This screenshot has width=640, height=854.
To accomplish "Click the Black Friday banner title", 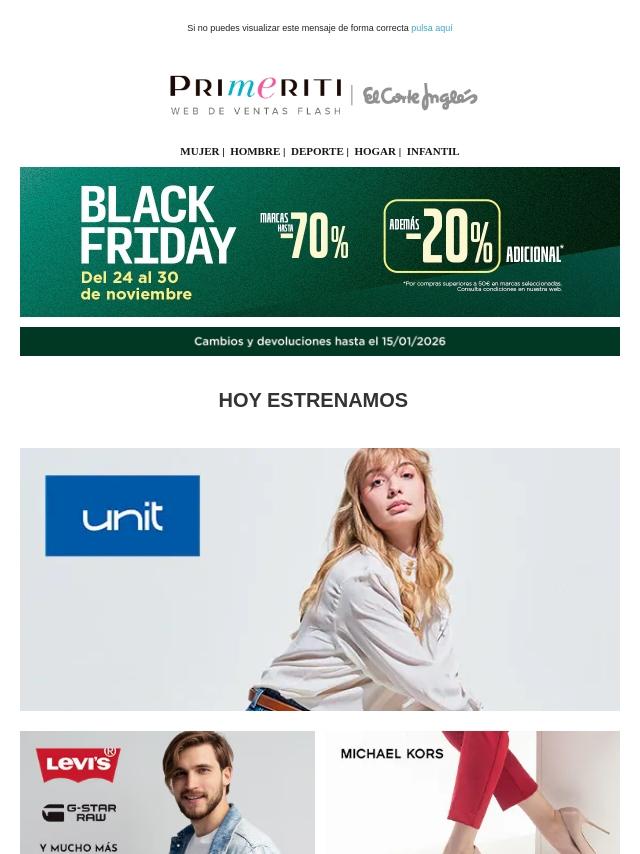I will (157, 225).
